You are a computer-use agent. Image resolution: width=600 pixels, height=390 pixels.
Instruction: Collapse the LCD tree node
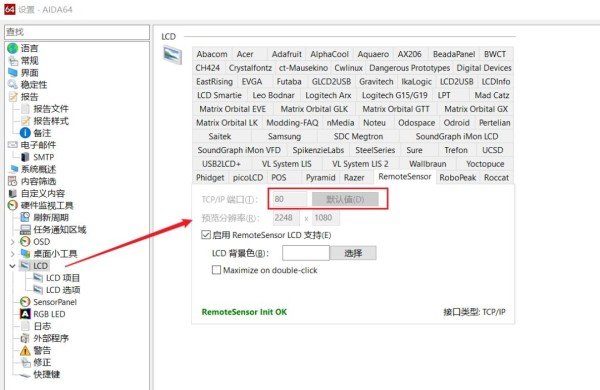pos(12,266)
